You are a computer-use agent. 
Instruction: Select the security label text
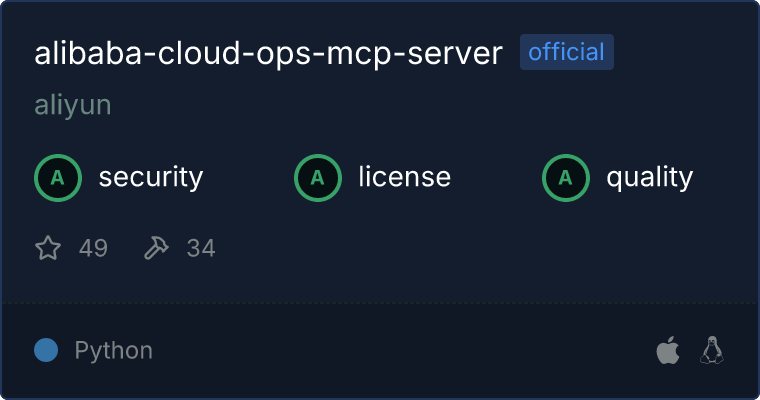click(151, 177)
